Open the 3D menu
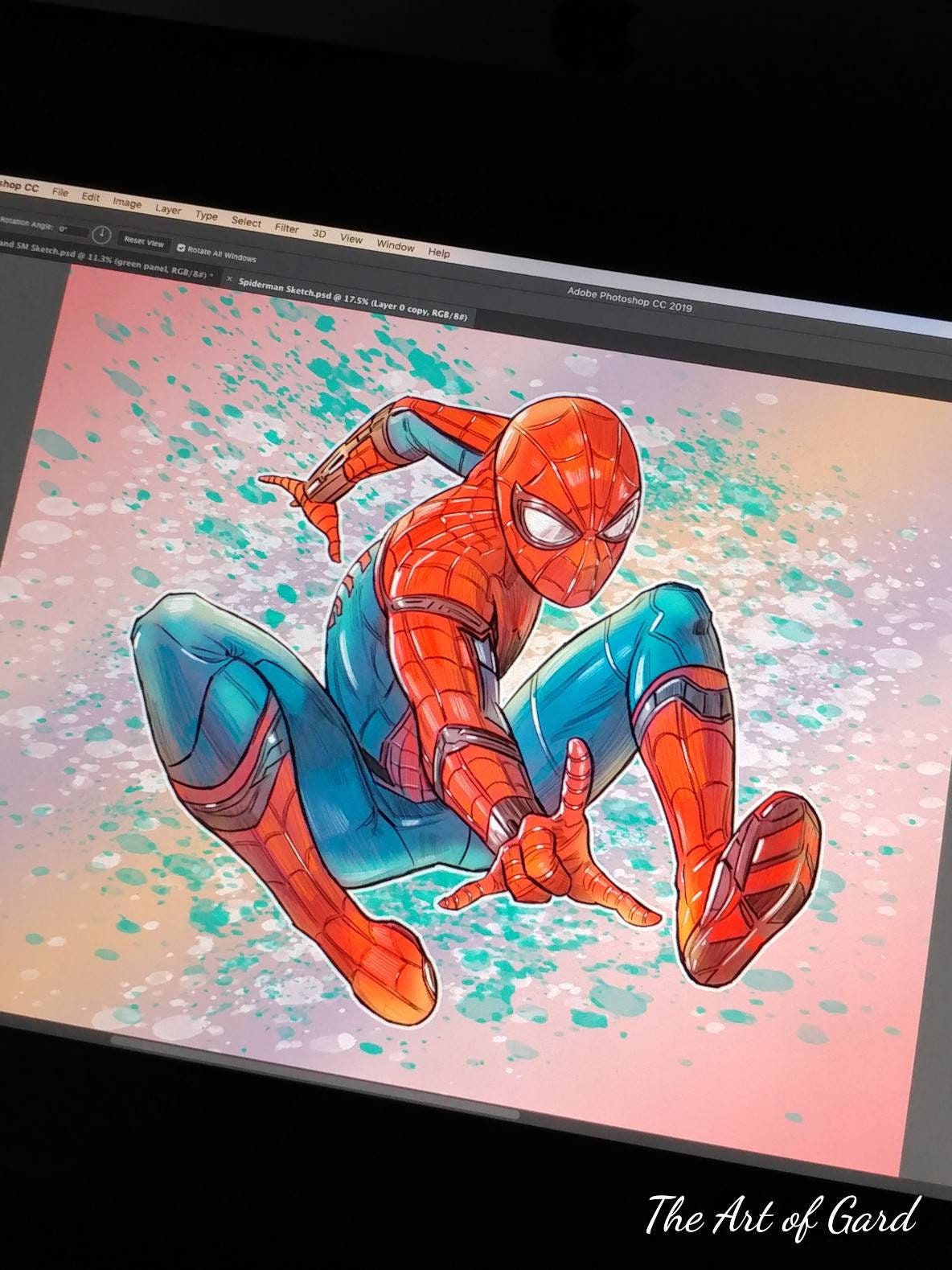952x1270 pixels. point(319,233)
